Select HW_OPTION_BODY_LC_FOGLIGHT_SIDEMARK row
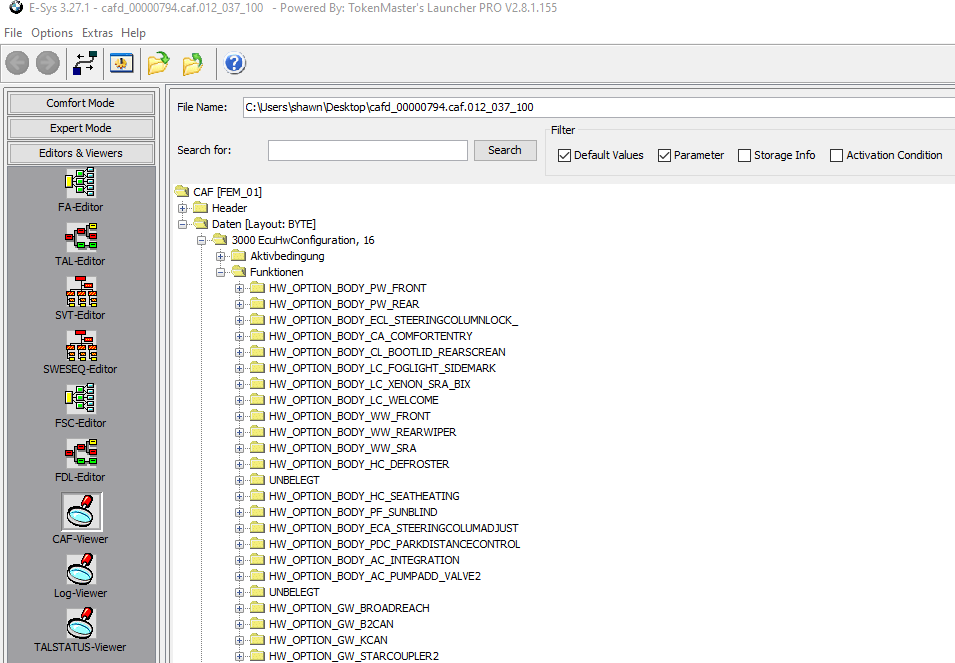Viewport: 955px width, 663px height. (382, 368)
